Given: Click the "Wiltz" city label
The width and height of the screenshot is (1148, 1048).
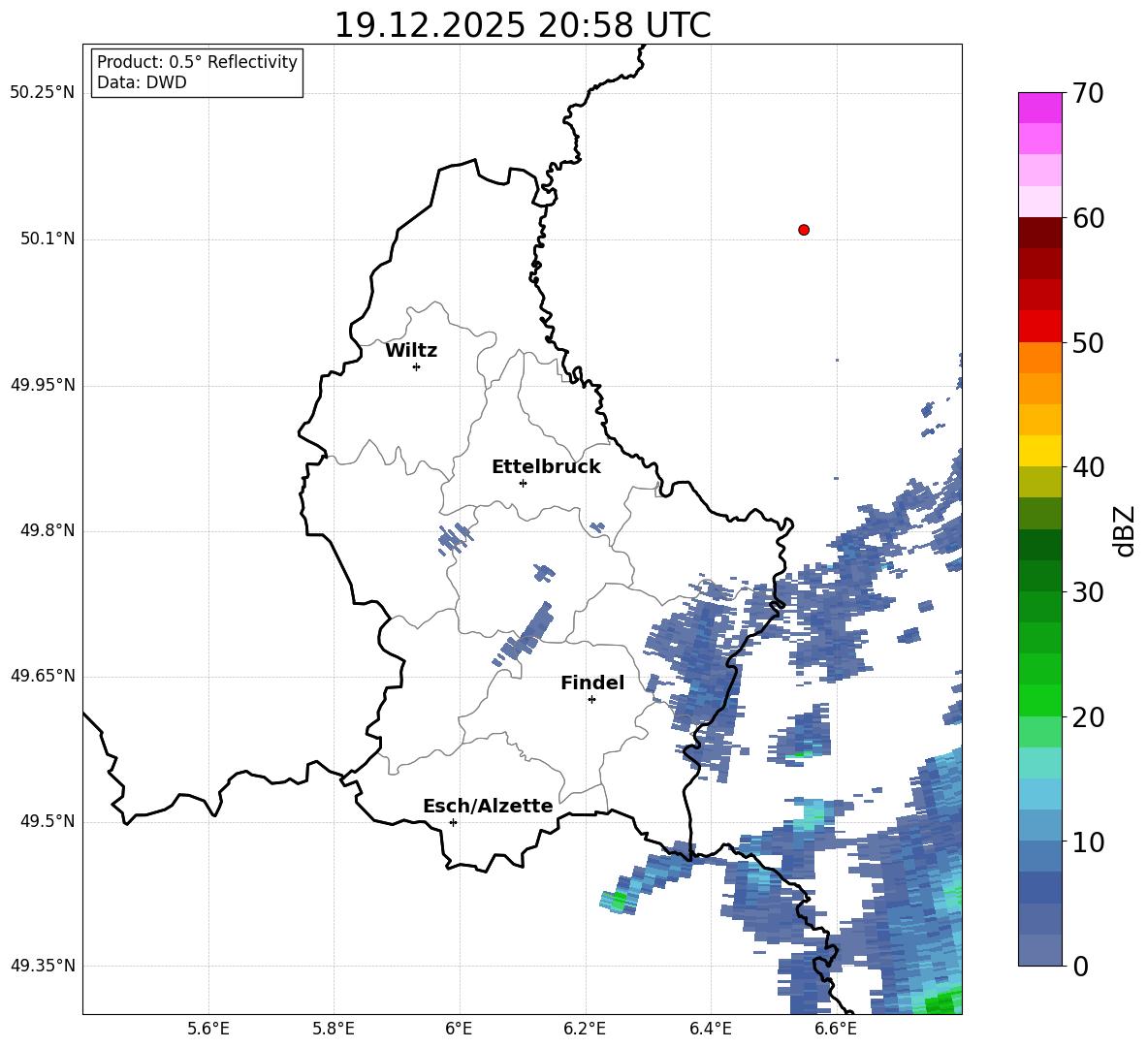Looking at the screenshot, I should (411, 351).
